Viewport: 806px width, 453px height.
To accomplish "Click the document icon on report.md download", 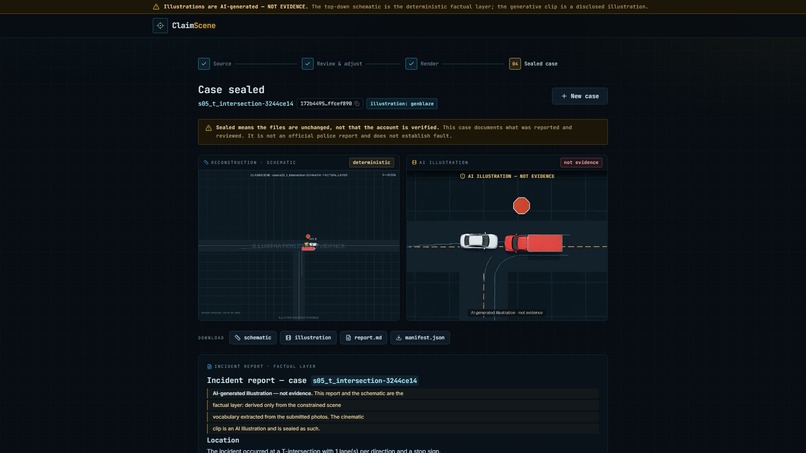I will coord(348,338).
